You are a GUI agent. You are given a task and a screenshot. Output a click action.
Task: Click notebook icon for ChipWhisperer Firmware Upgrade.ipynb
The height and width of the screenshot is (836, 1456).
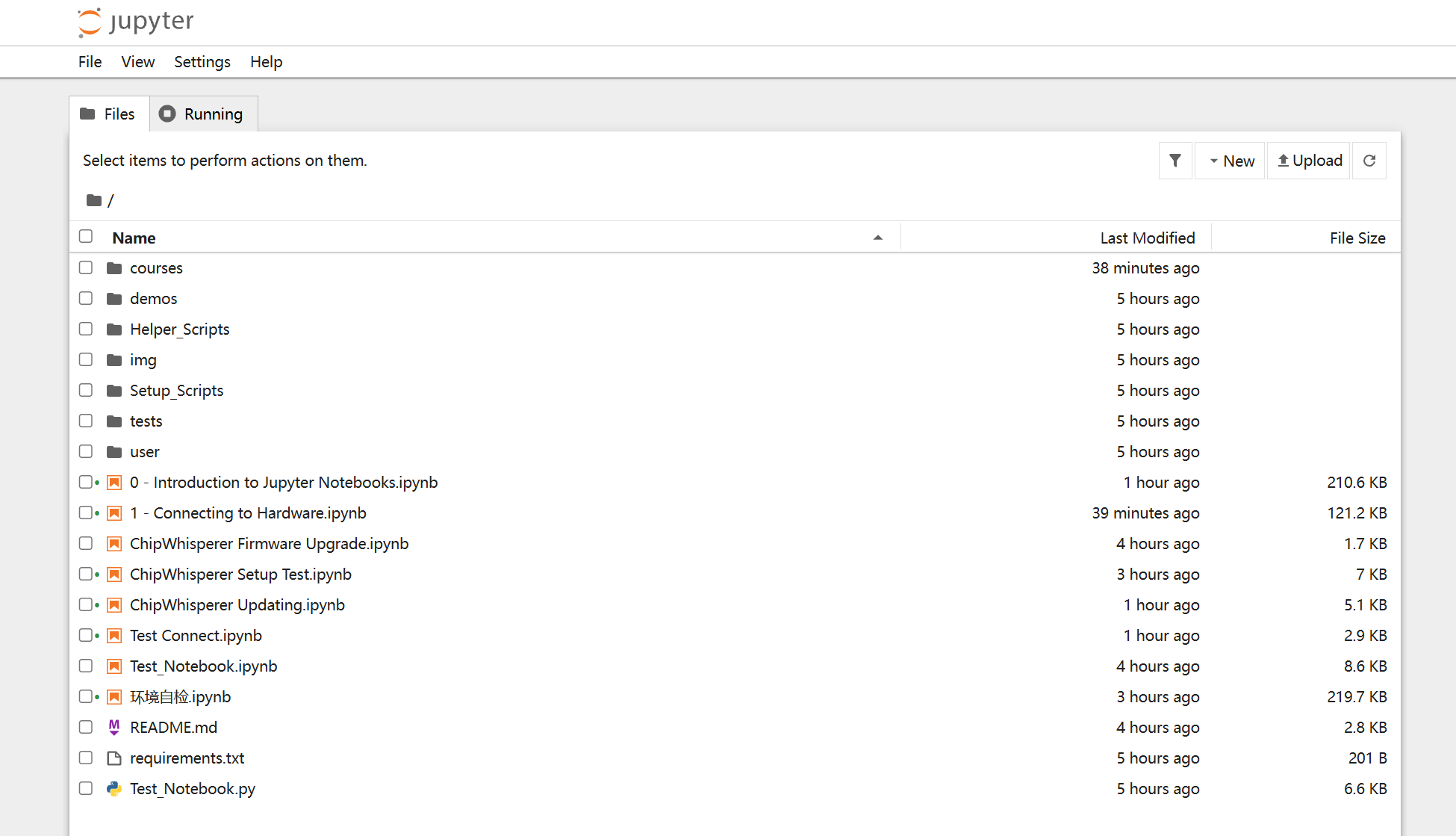pyautogui.click(x=114, y=544)
